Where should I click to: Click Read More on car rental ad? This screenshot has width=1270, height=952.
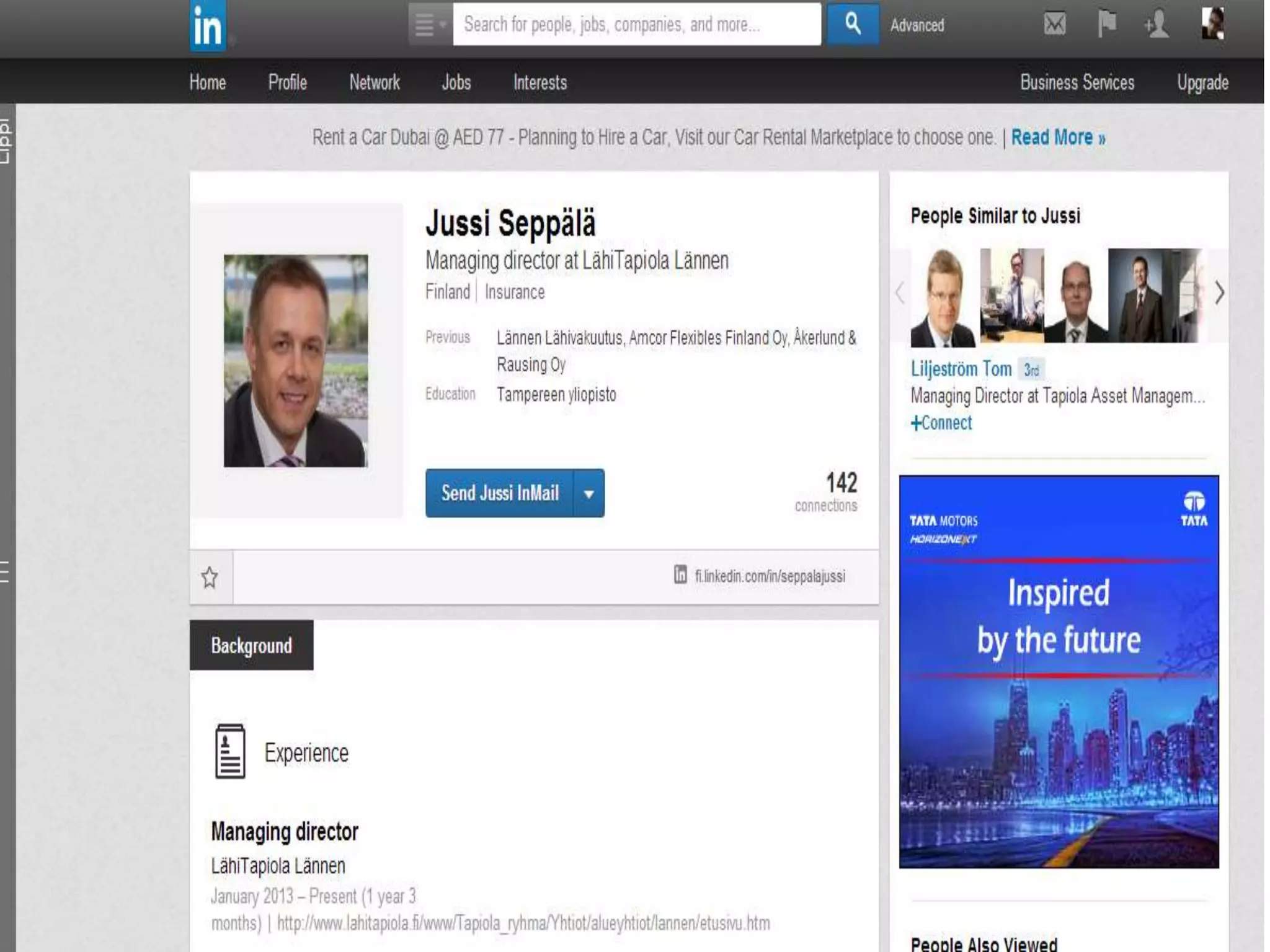[1058, 137]
